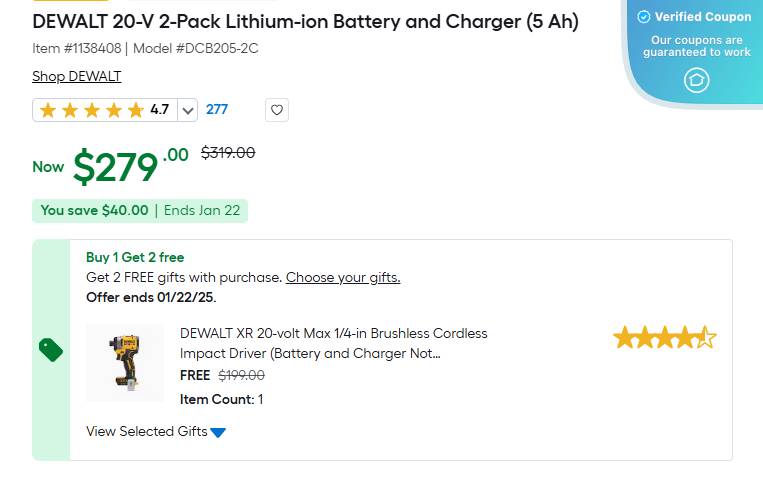Click the 4.7 rating number

click(159, 110)
